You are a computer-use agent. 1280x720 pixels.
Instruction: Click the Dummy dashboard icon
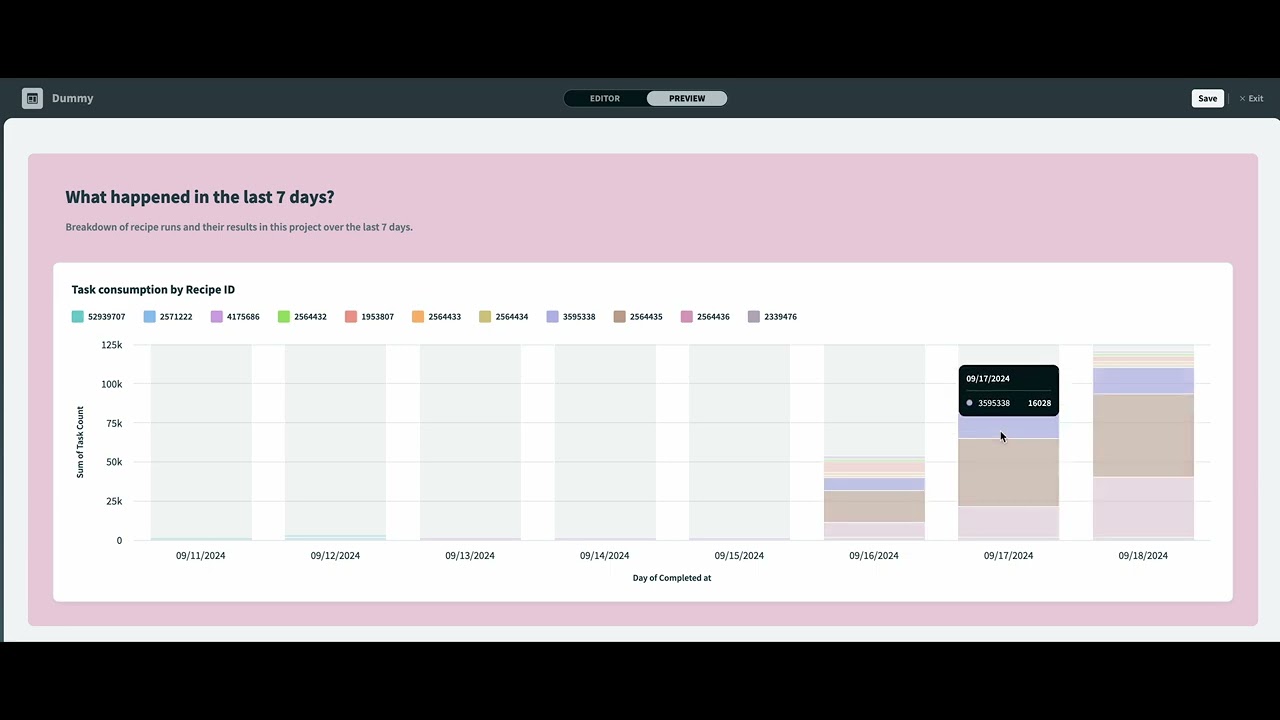pos(32,98)
